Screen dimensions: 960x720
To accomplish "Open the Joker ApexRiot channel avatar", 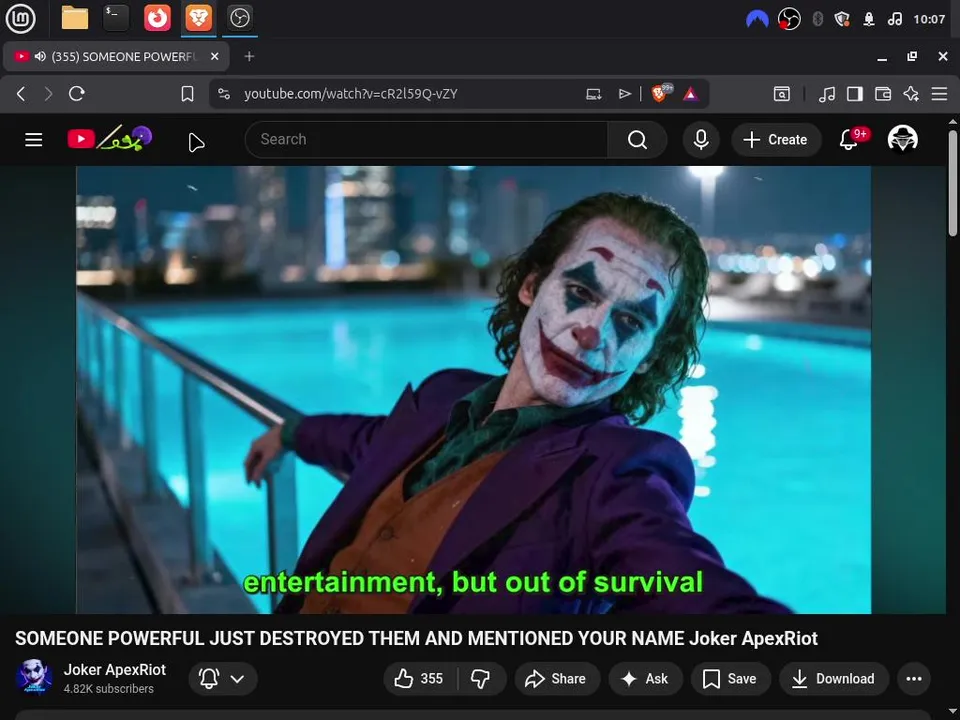I will coord(34,678).
